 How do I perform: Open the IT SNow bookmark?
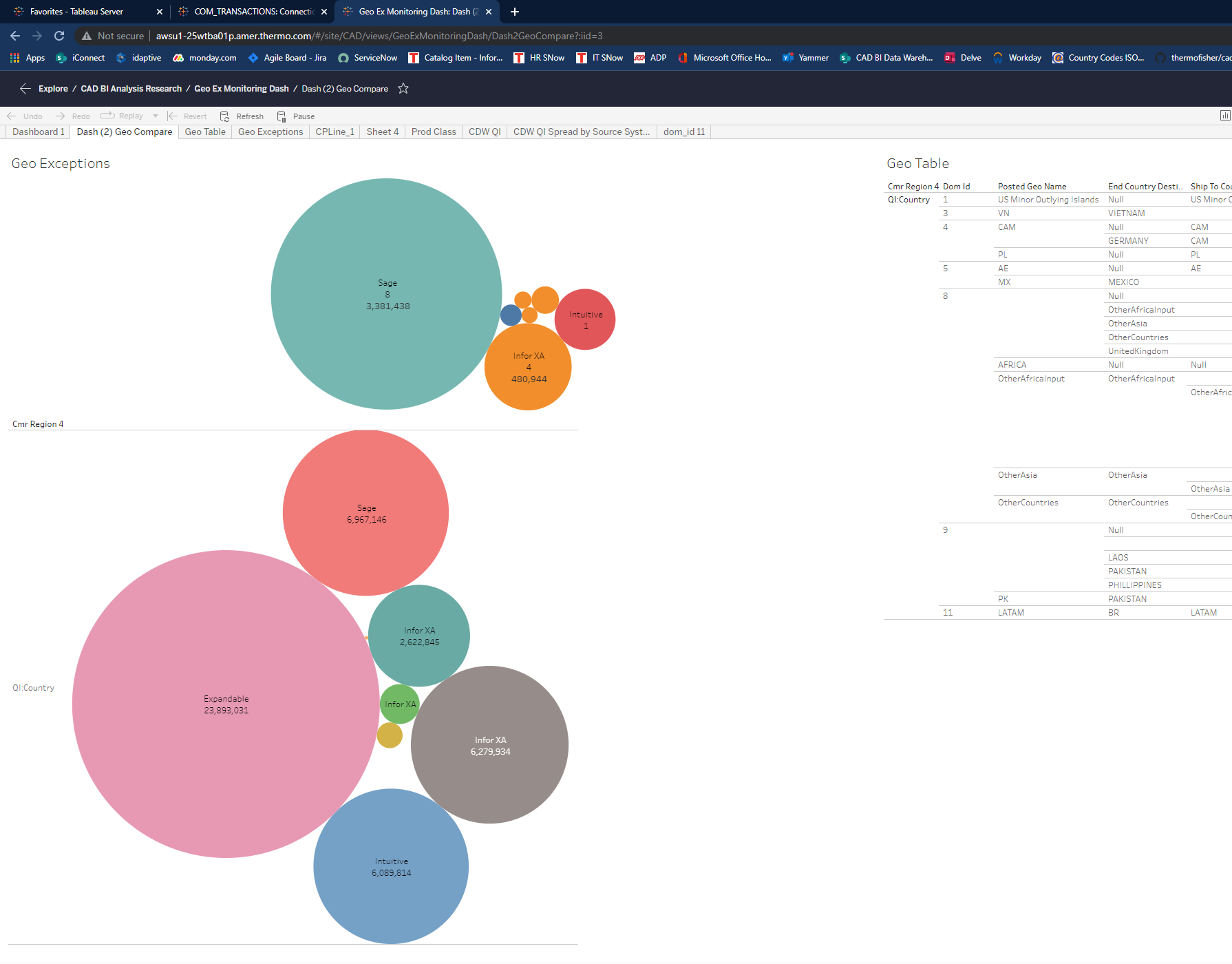click(x=599, y=58)
